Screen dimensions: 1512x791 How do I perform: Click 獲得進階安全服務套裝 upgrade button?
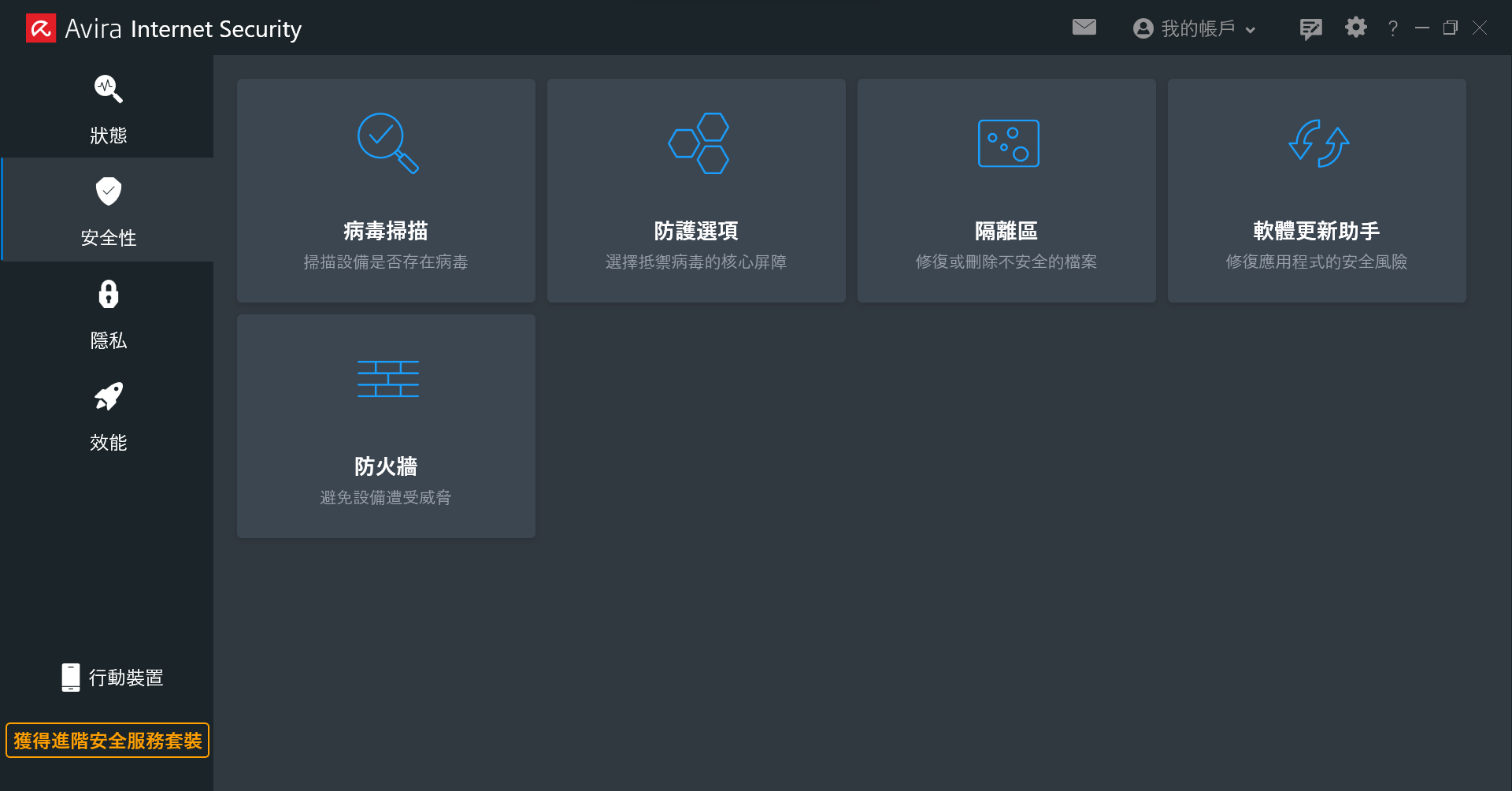tap(108, 741)
